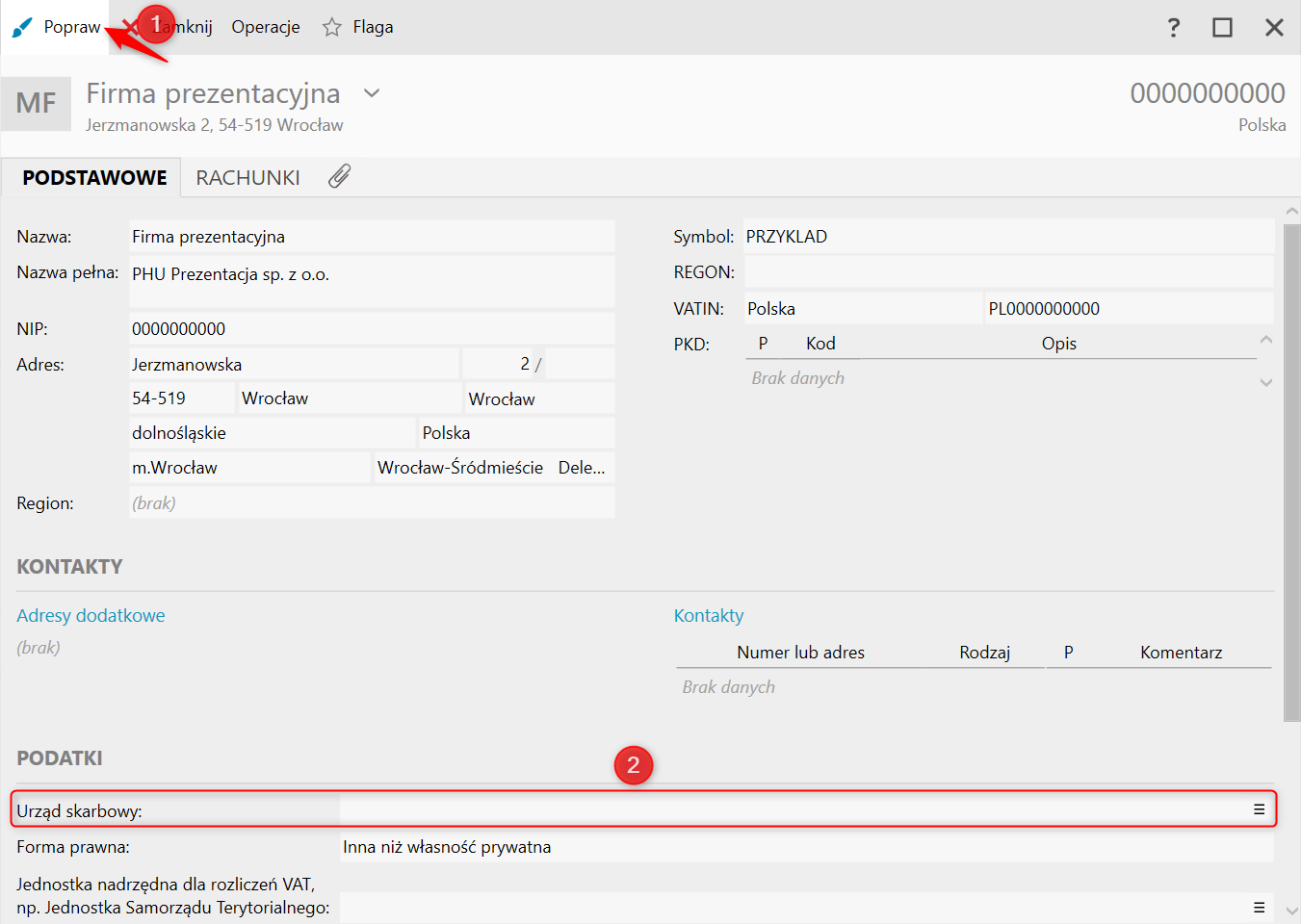The width and height of the screenshot is (1301, 924).
Task: Click the VATIN country field Polska
Action: point(863,309)
